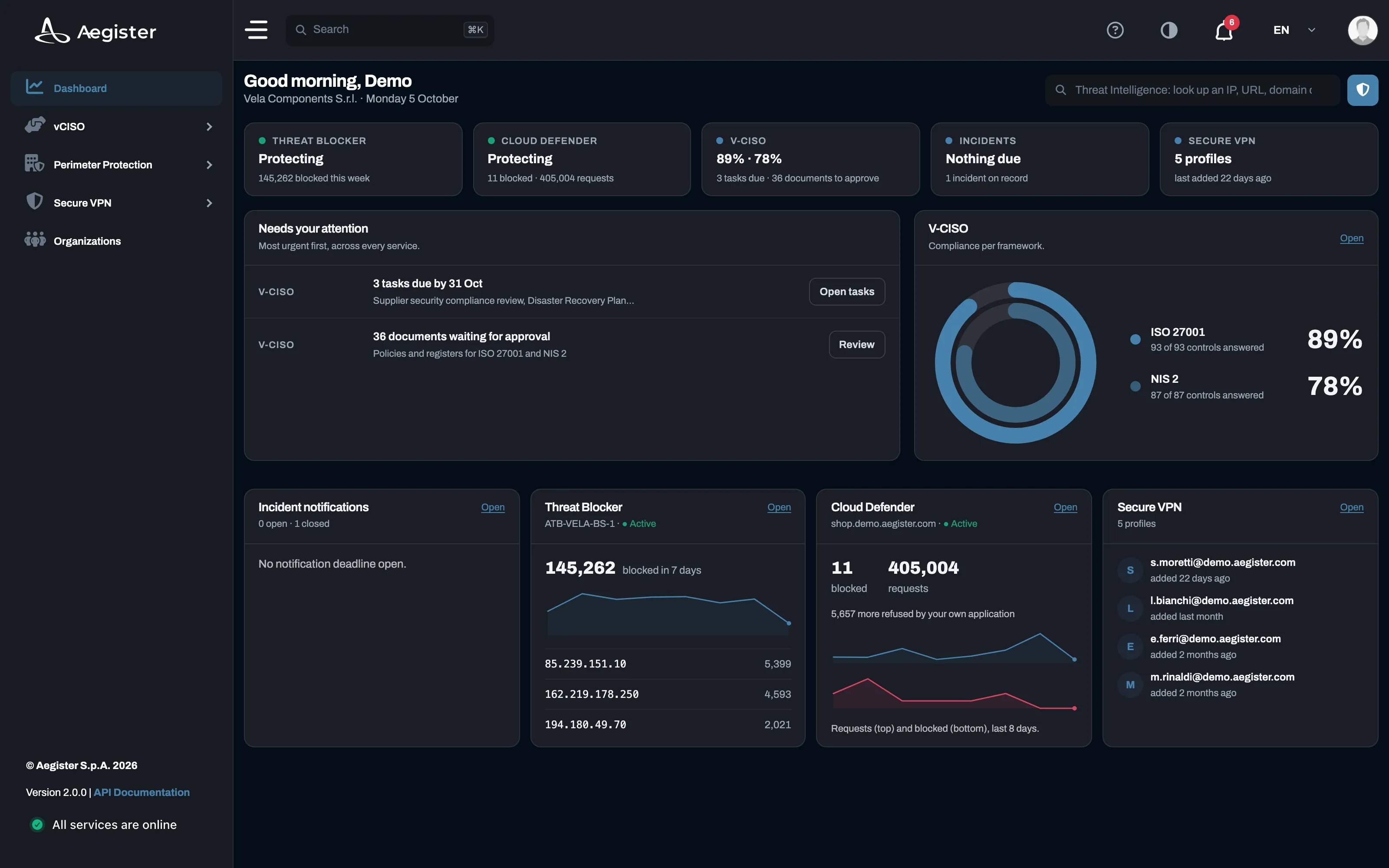The width and height of the screenshot is (1389, 868).
Task: Click the Dashboard chart icon in sidebar
Action: click(34, 87)
